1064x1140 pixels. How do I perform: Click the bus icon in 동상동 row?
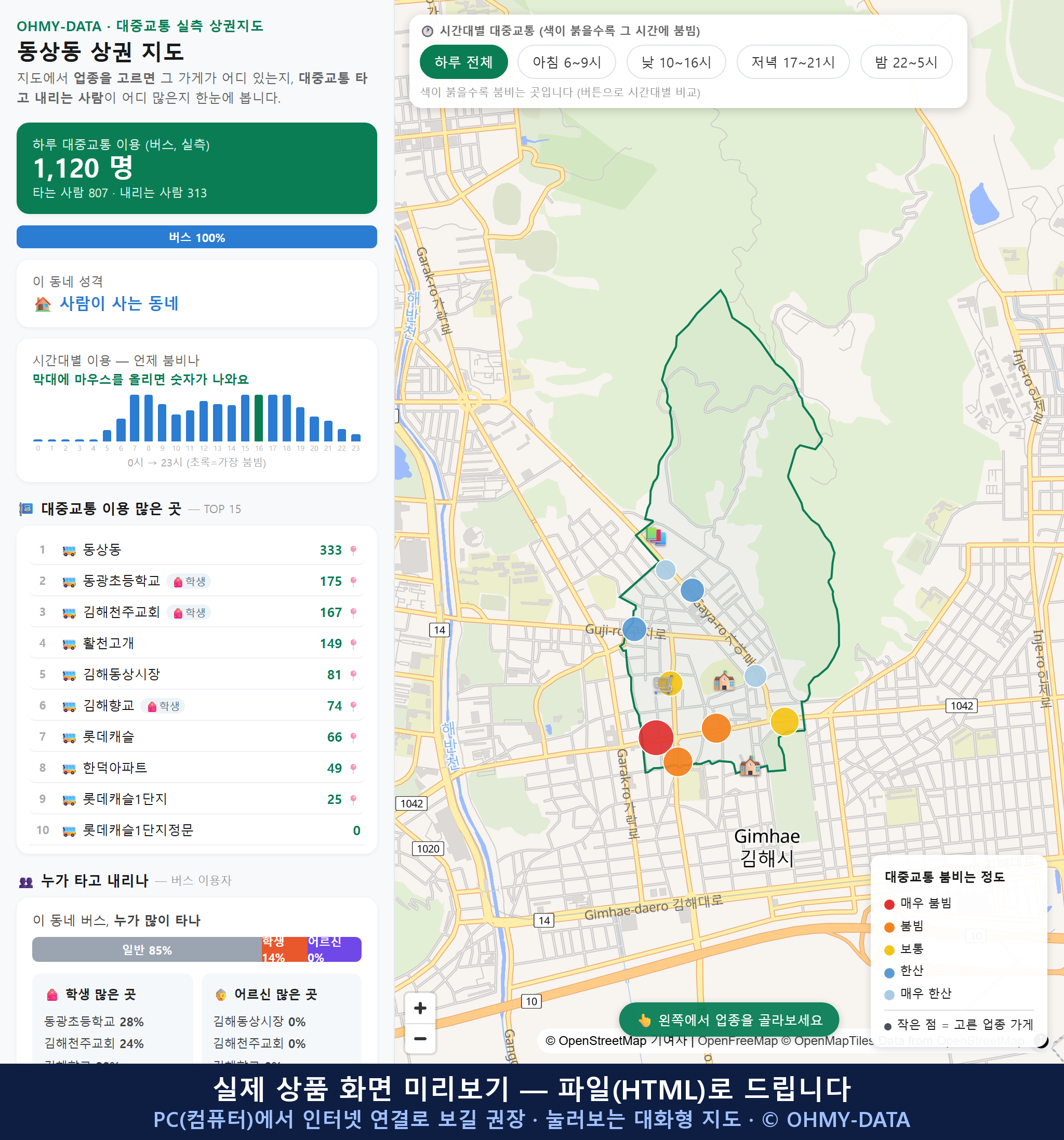click(69, 551)
